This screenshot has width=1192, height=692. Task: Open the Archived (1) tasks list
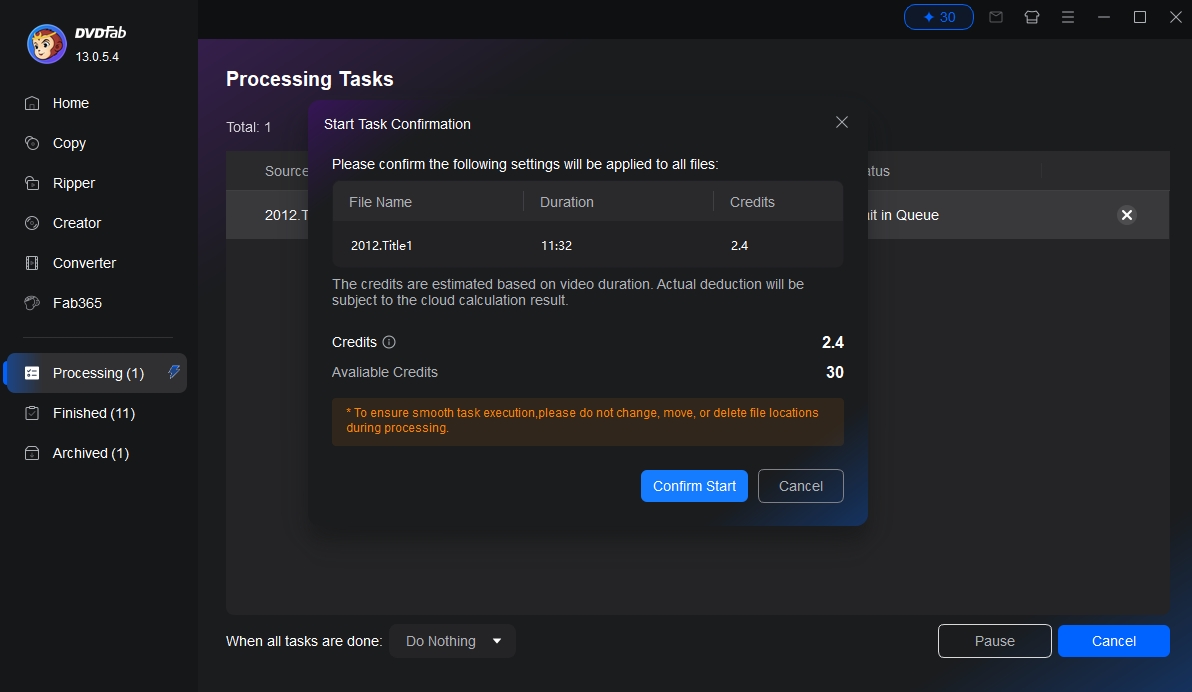coord(90,453)
